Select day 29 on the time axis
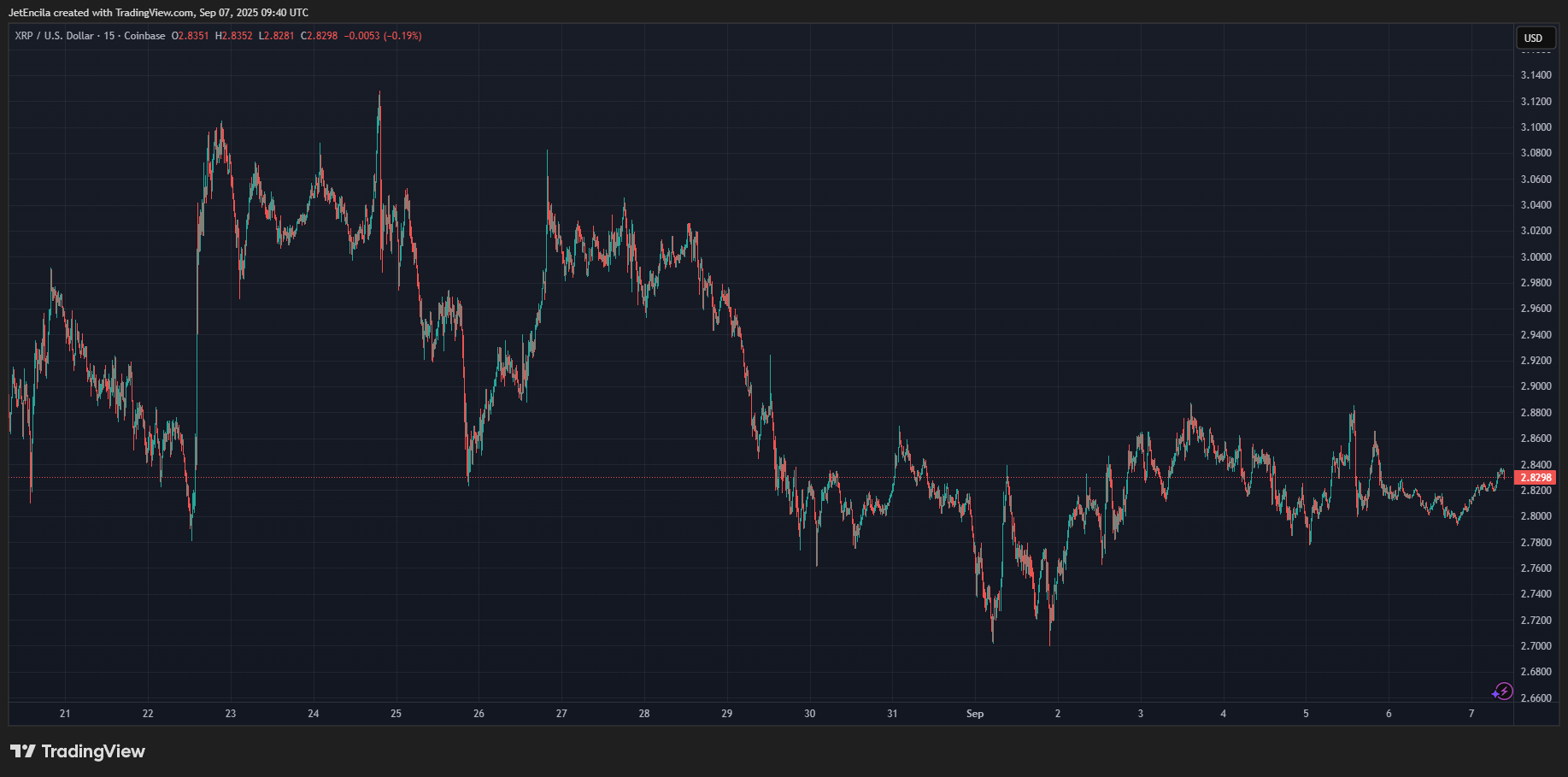 [x=727, y=714]
